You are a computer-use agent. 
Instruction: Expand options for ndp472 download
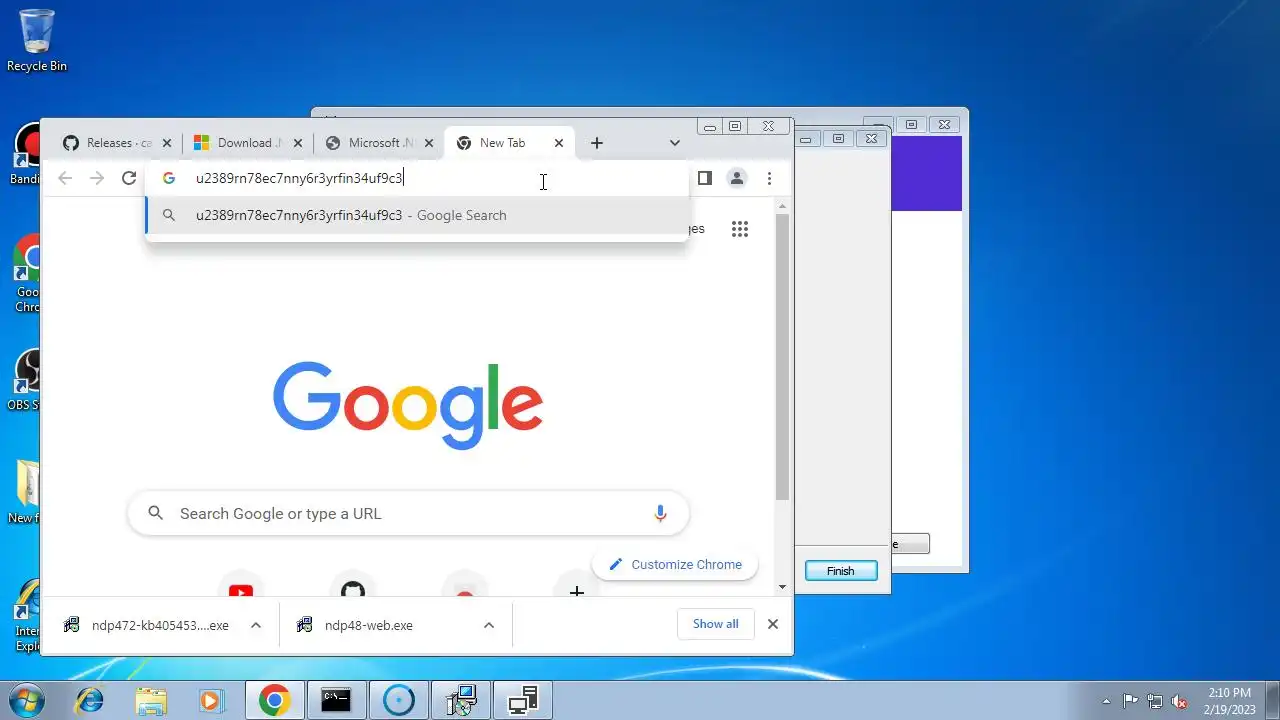click(256, 625)
